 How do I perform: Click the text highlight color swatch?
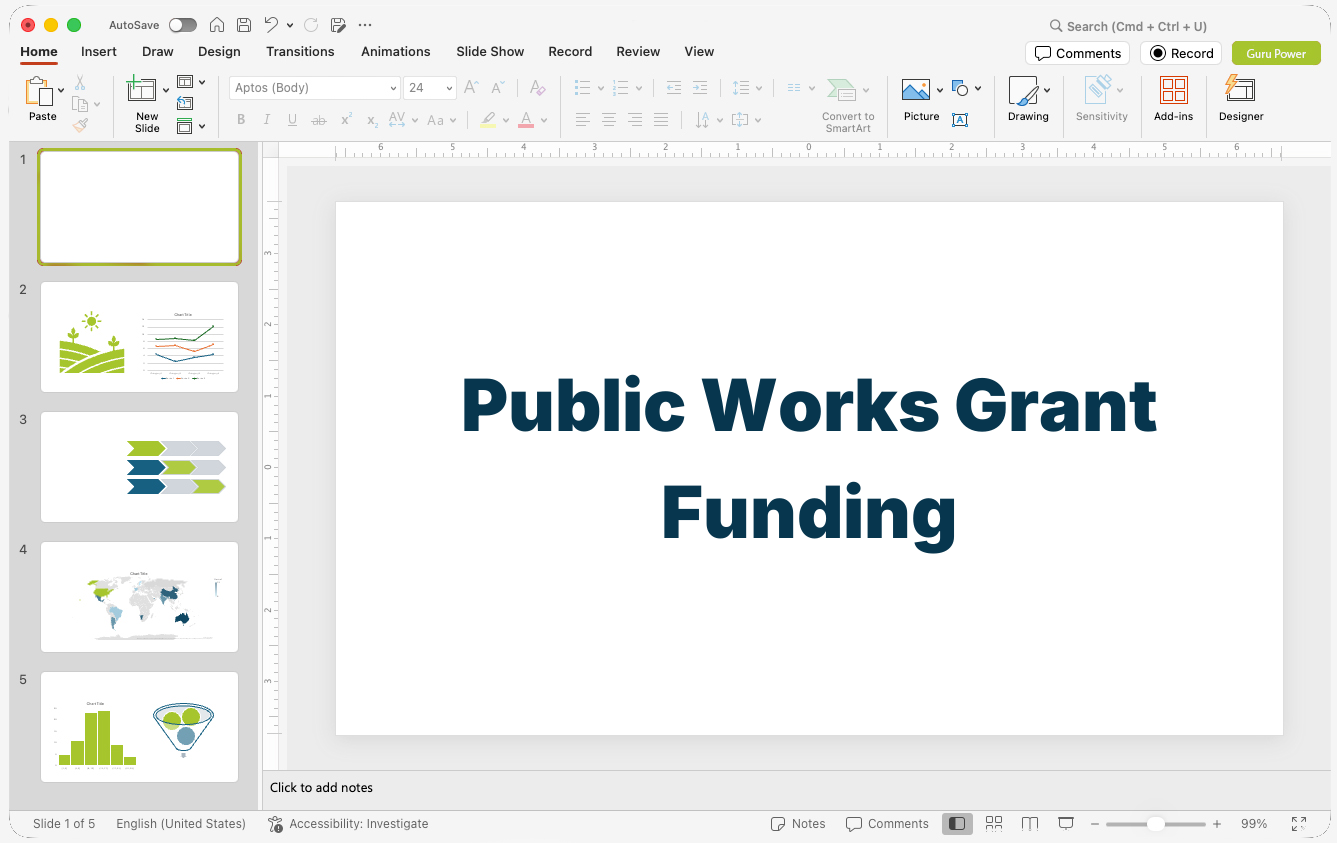[x=488, y=120]
